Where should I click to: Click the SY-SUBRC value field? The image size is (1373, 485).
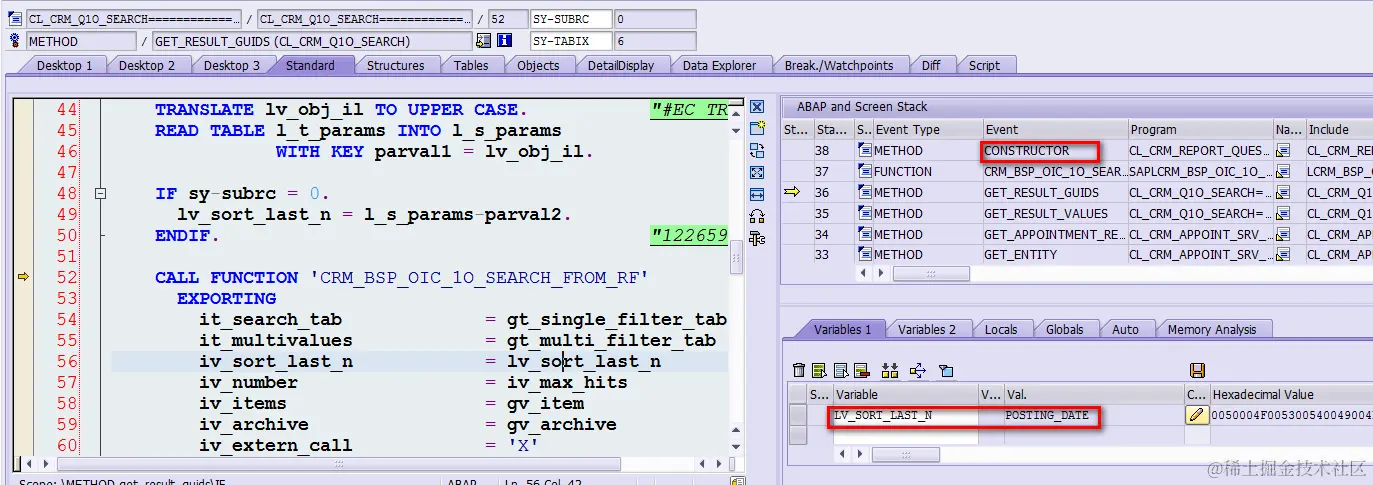[655, 19]
